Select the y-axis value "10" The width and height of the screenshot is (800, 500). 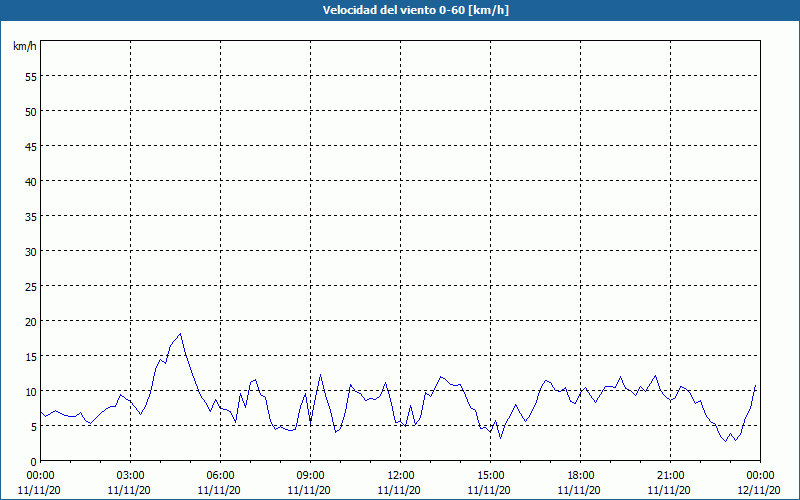pyautogui.click(x=31, y=391)
